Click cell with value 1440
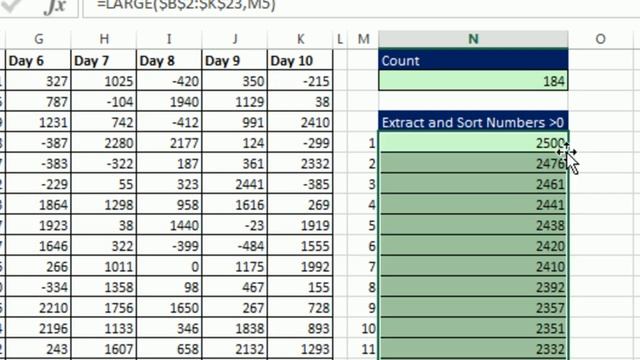Image resolution: width=640 pixels, height=360 pixels. tap(169, 225)
